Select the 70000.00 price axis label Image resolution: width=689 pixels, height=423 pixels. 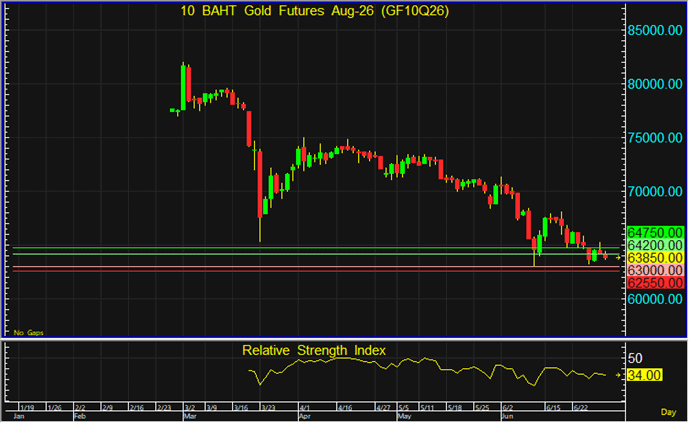655,192
